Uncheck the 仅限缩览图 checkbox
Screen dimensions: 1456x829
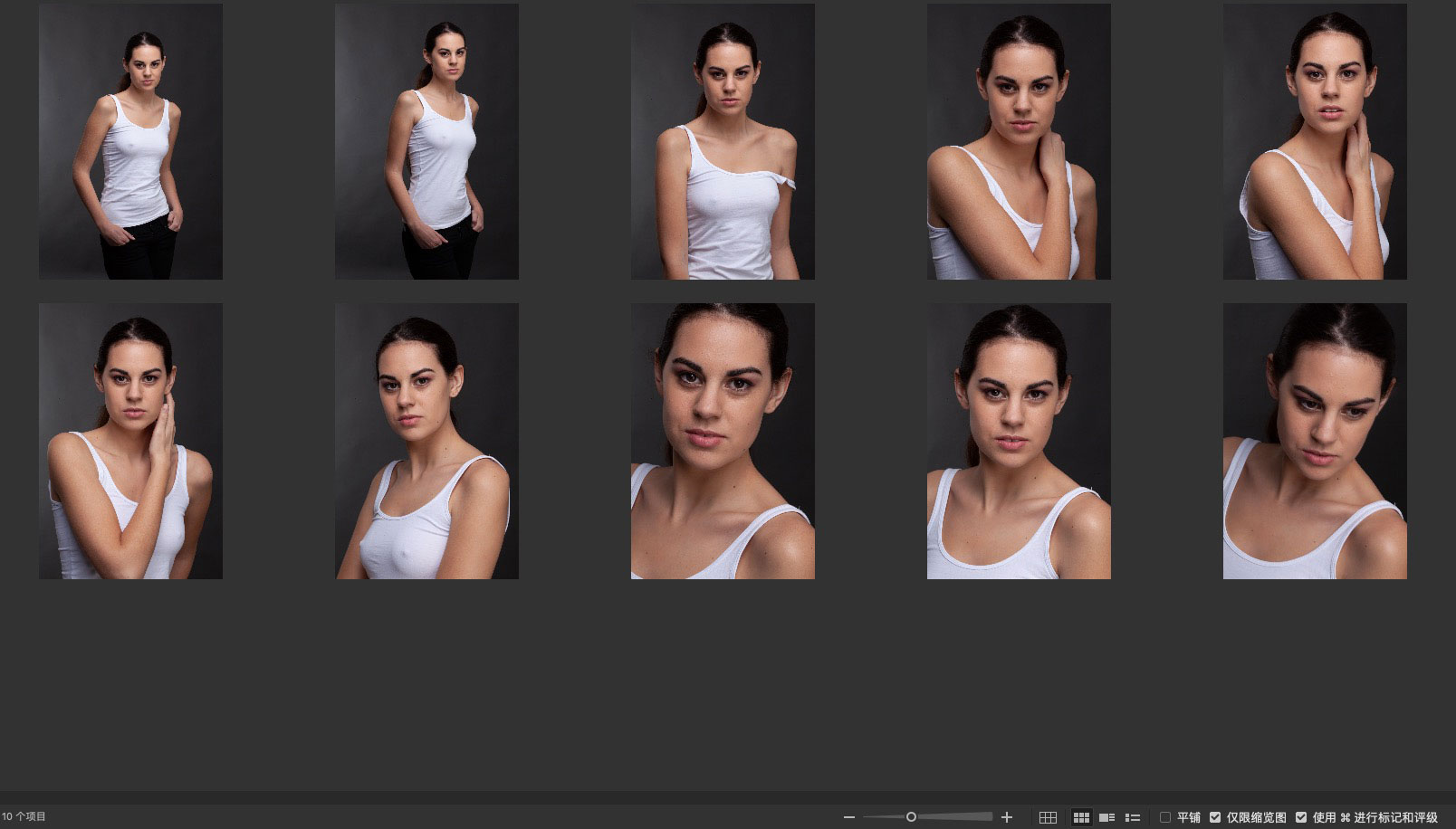(1215, 817)
